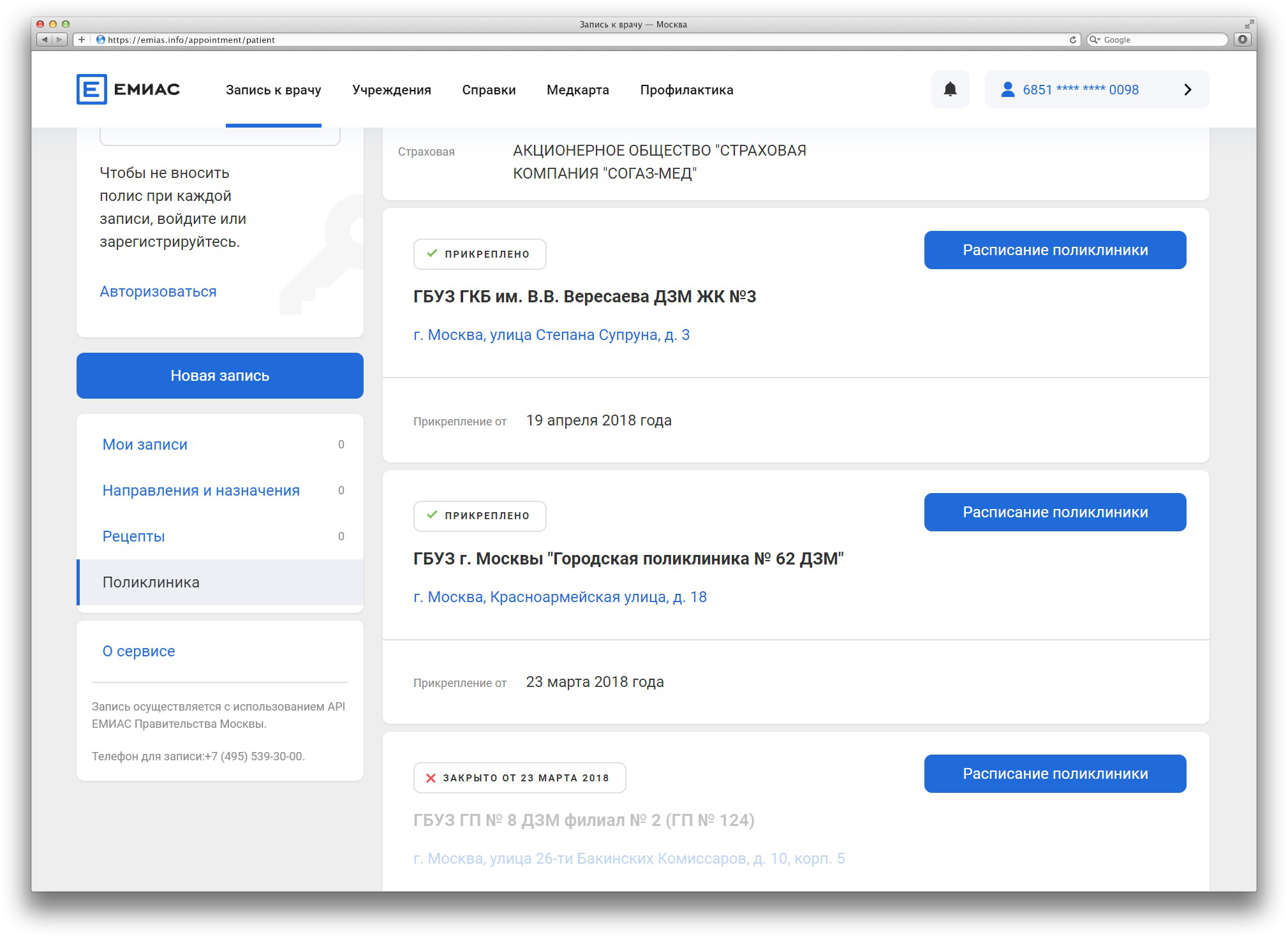Open the Учреждения menu item

392,90
